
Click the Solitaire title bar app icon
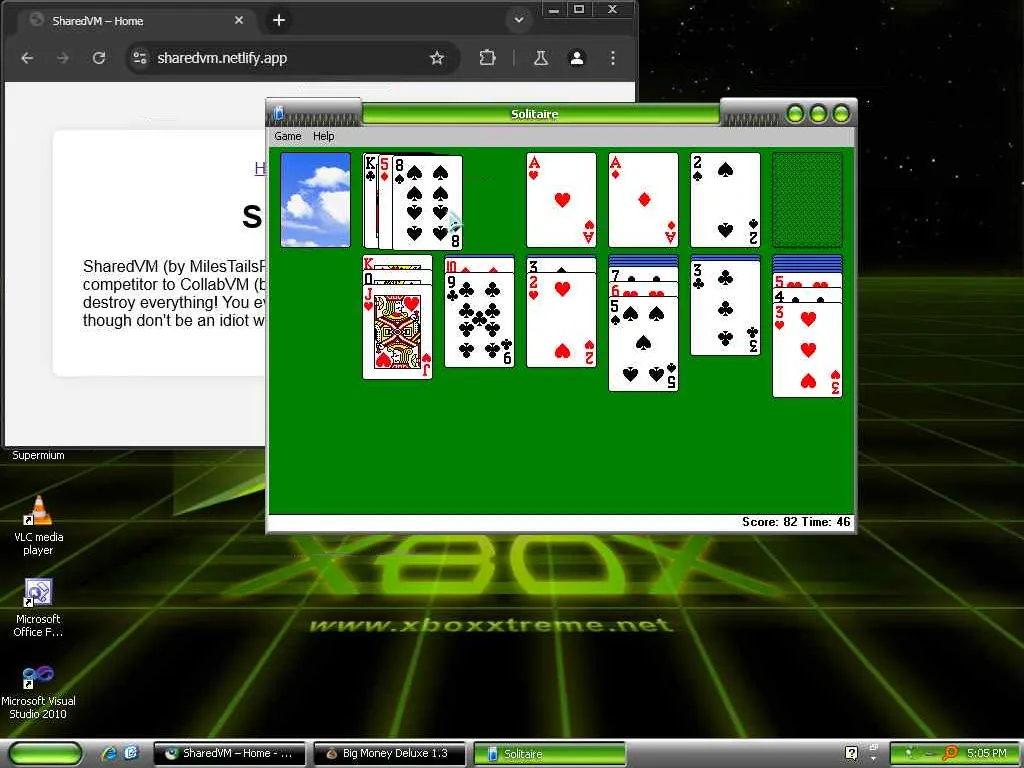pyautogui.click(x=278, y=114)
